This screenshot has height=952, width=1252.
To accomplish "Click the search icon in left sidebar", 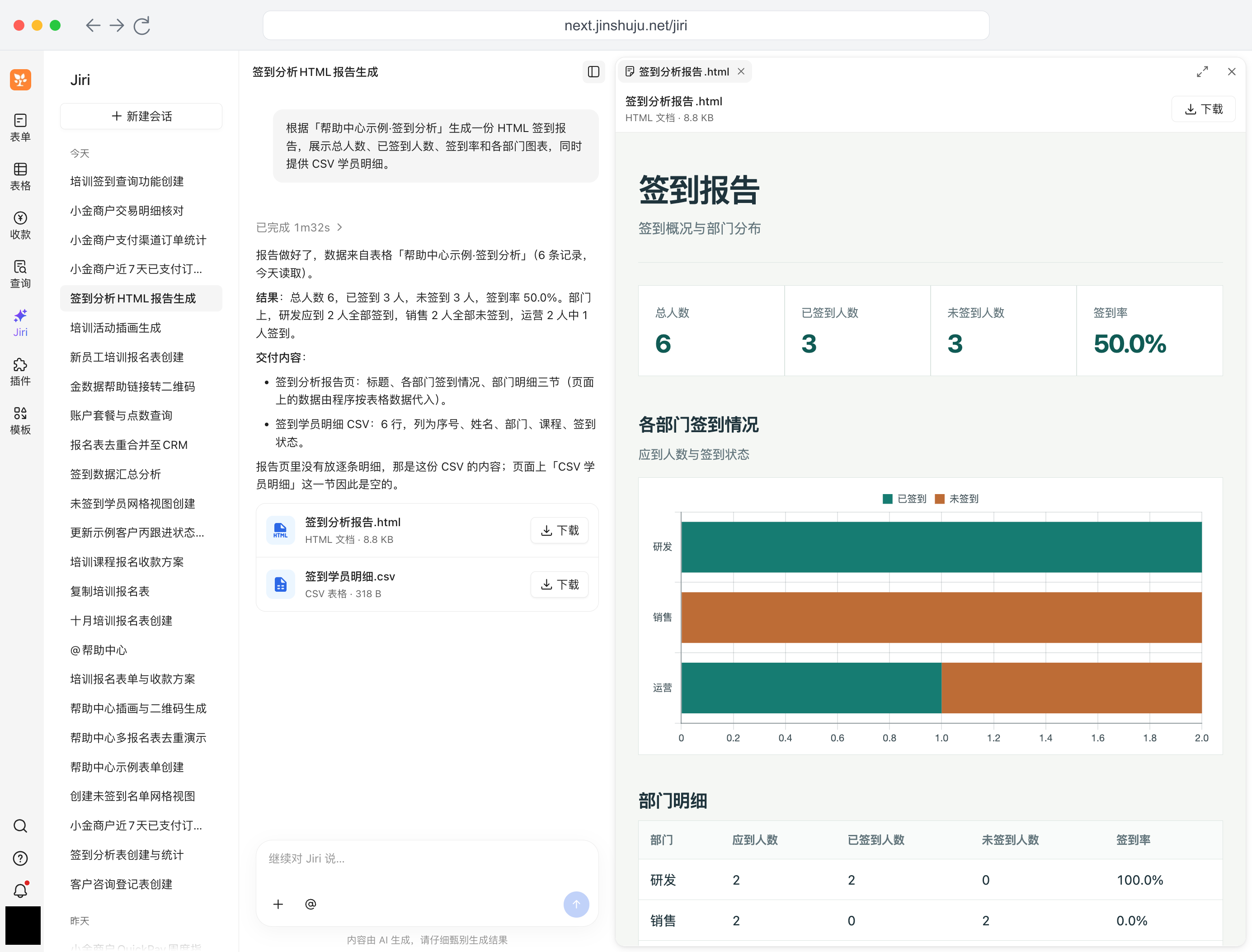I will click(20, 825).
